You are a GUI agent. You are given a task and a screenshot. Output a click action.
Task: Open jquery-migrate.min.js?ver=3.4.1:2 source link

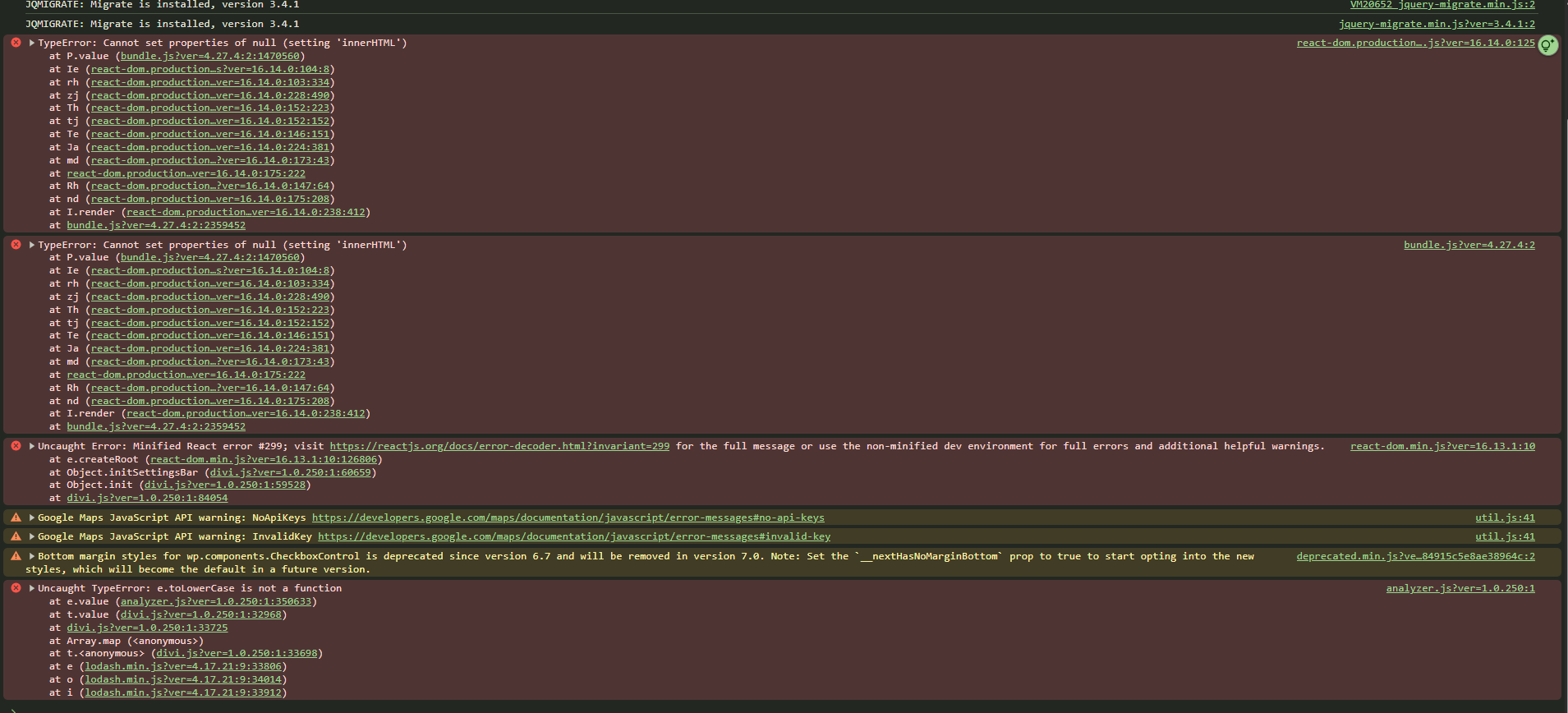click(x=1437, y=24)
